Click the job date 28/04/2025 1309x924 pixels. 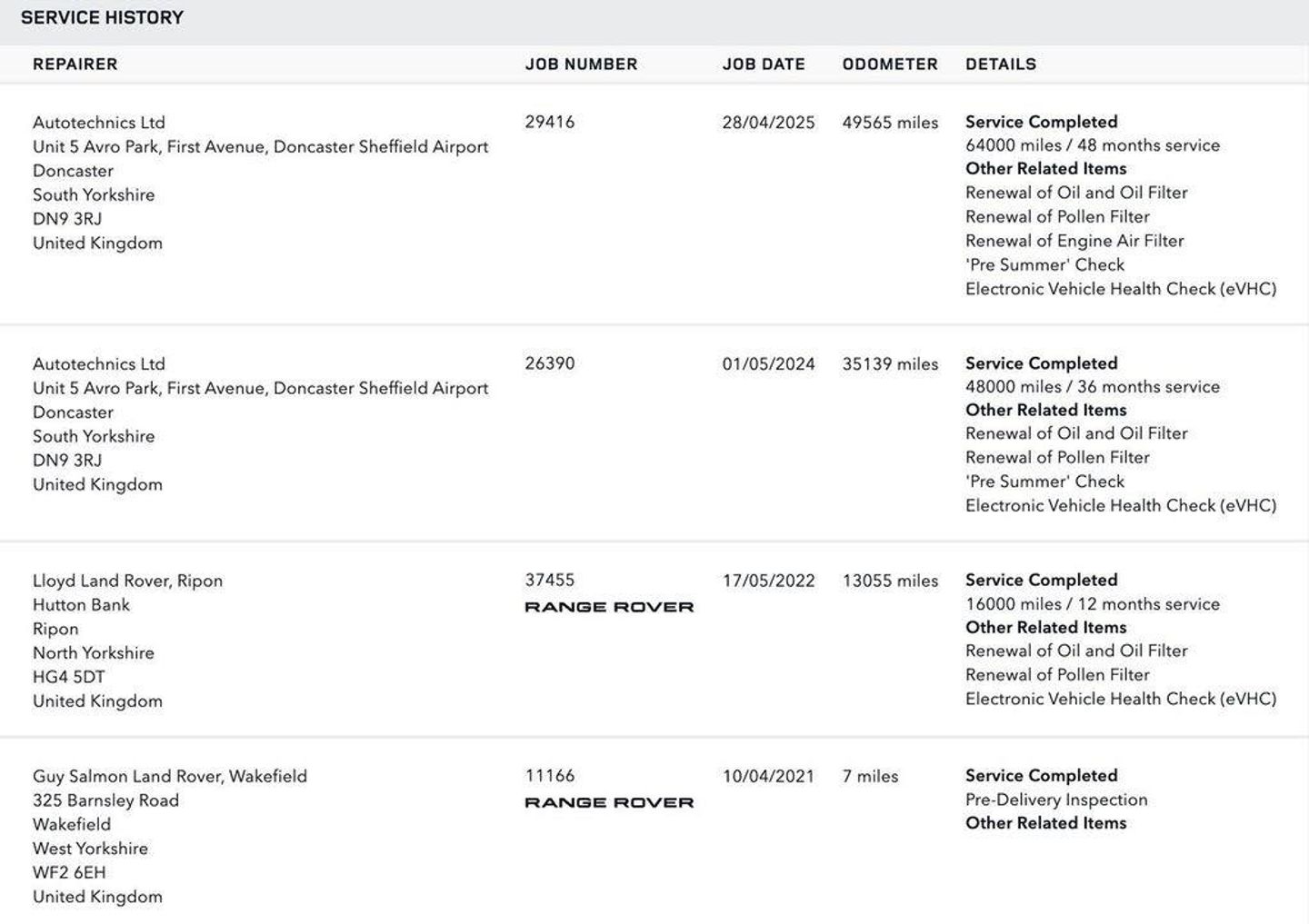coord(768,123)
